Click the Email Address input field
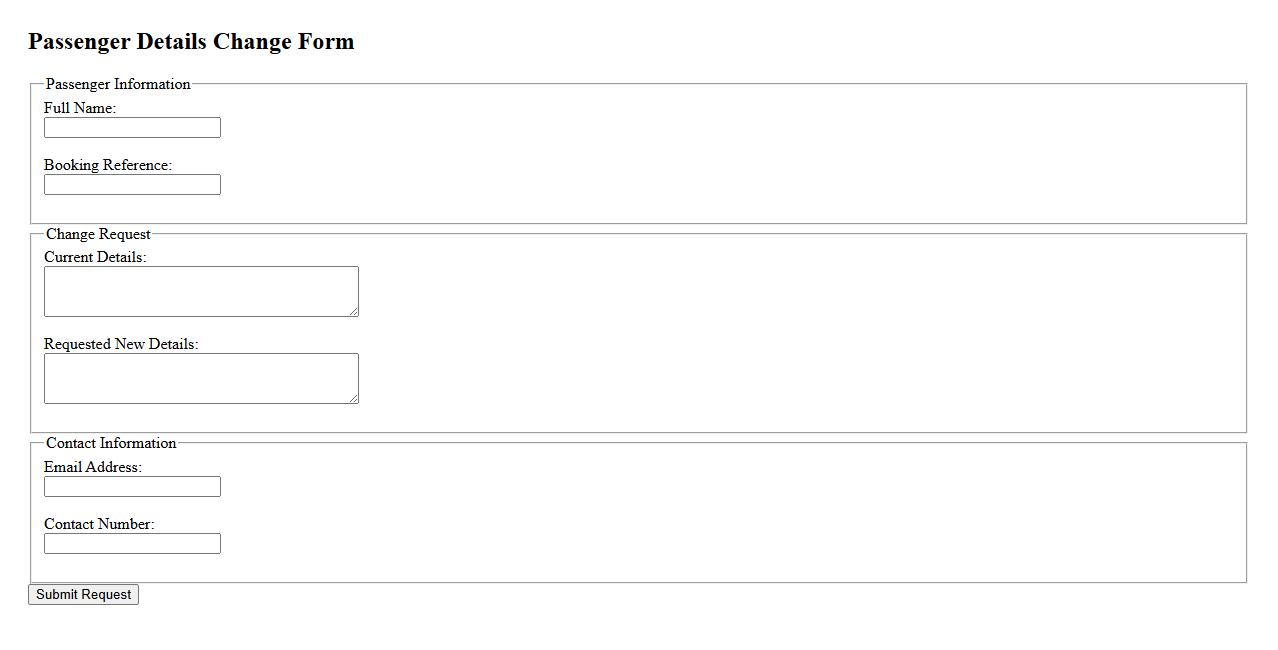 pyautogui.click(x=132, y=487)
